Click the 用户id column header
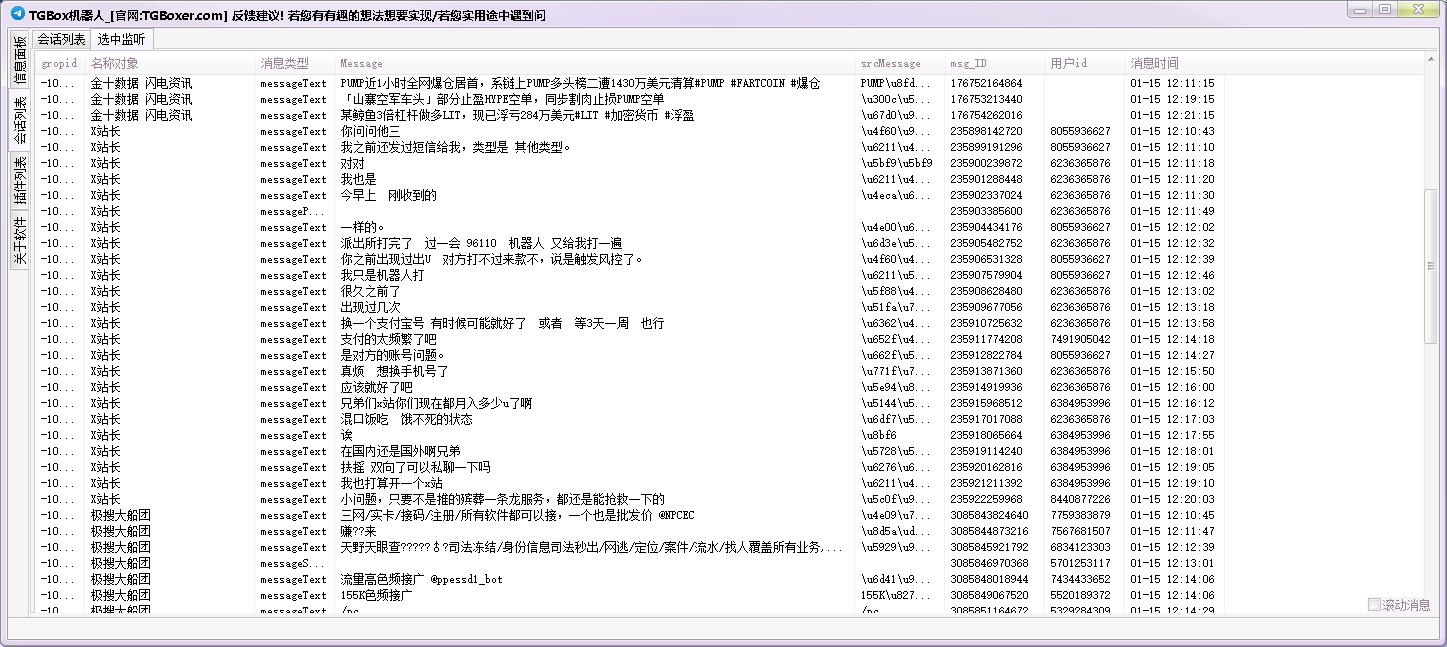Screen dimensions: 1447x647 (x=1068, y=63)
